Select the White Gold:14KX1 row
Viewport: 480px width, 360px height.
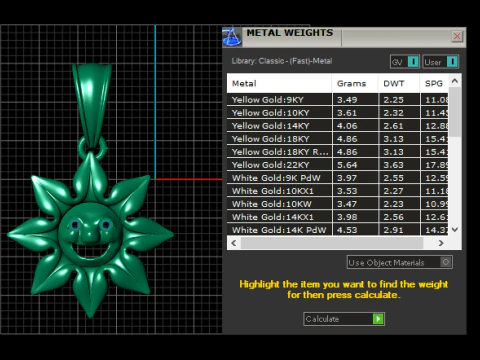click(x=338, y=217)
